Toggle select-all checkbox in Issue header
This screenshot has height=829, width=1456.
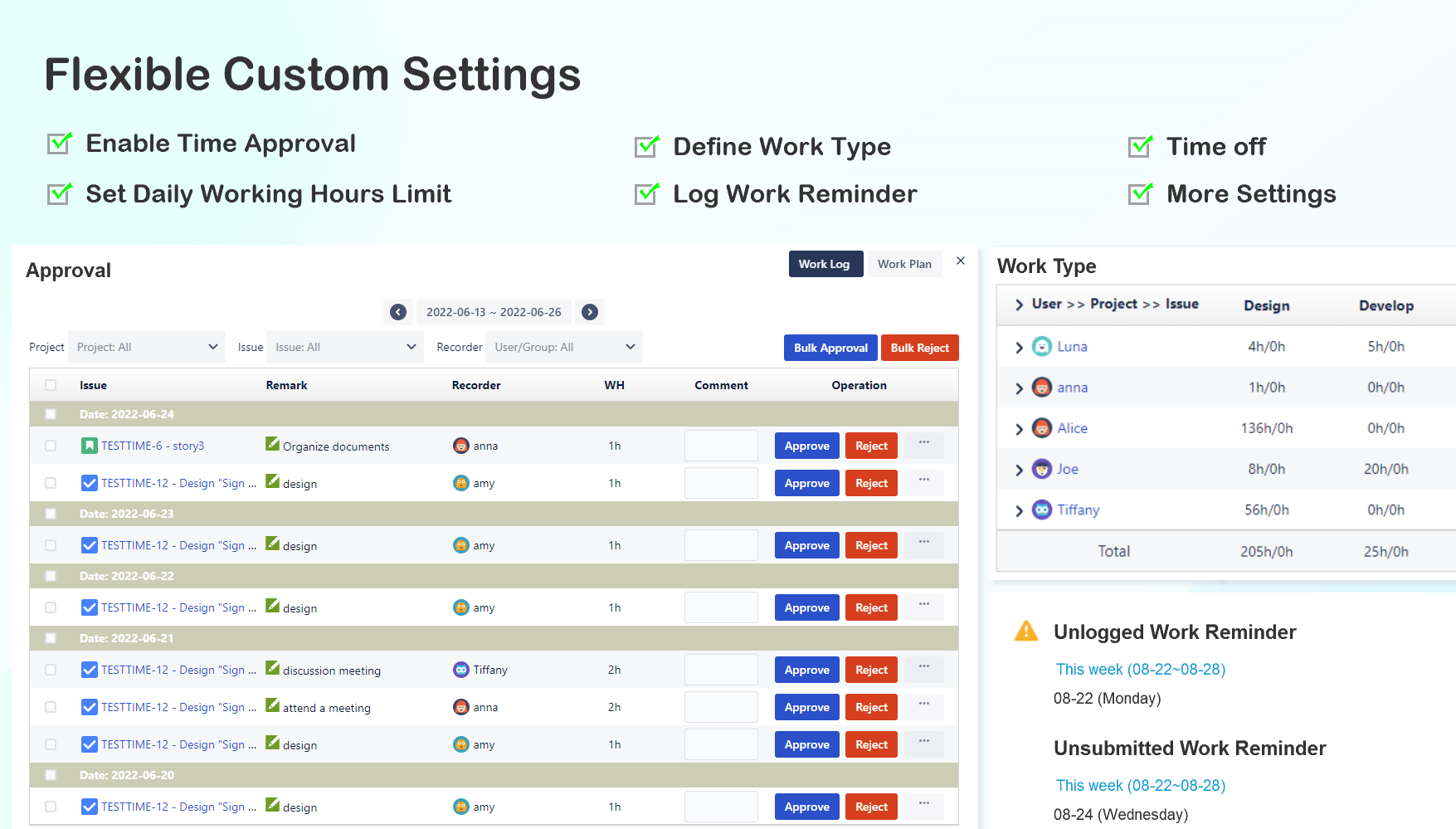pos(51,385)
